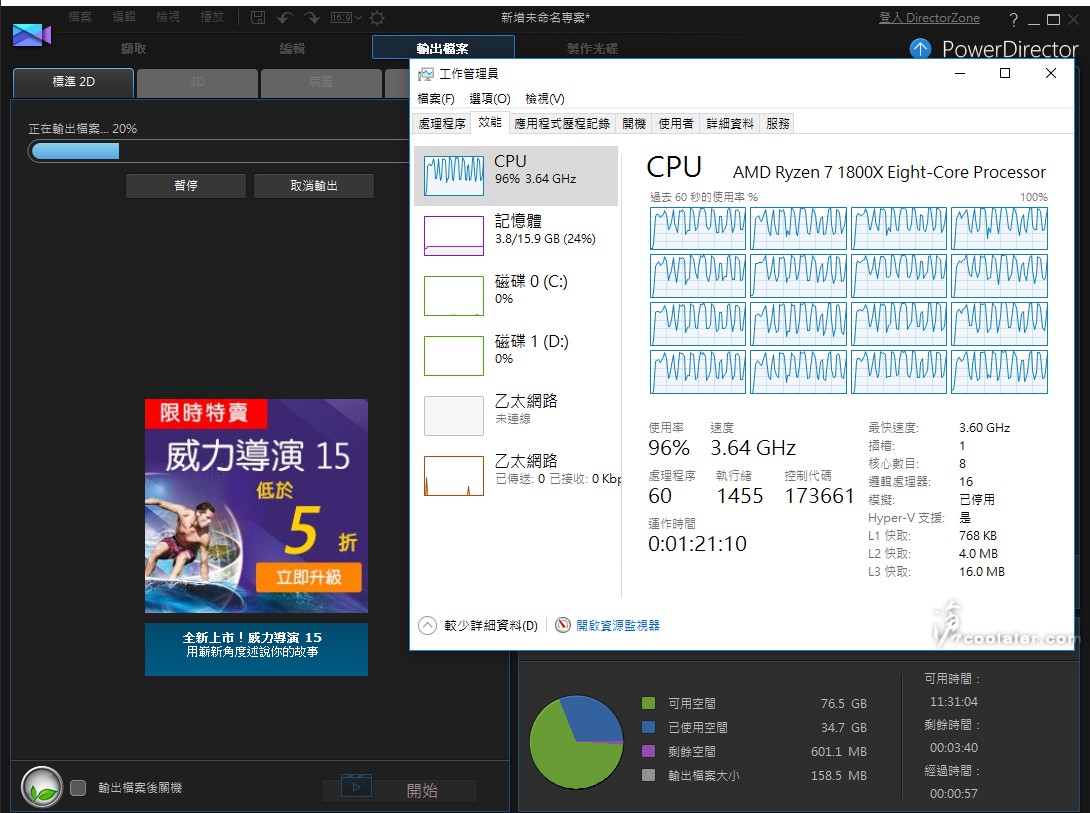Open the PowerDirector 檔案 menu
Image resolution: width=1090 pixels, height=813 pixels.
point(80,17)
